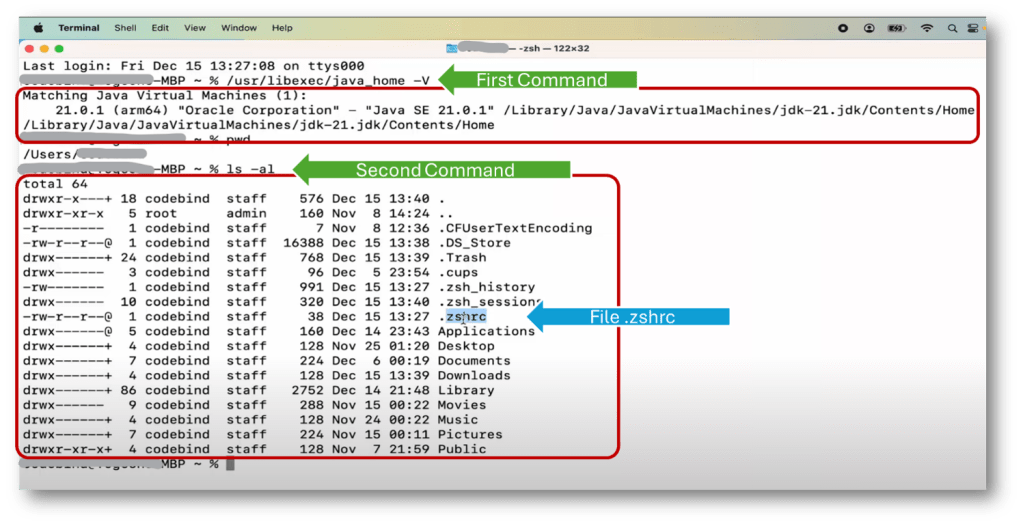Click the yellow minimize window button
This screenshot has width=1023, height=526.
point(44,48)
